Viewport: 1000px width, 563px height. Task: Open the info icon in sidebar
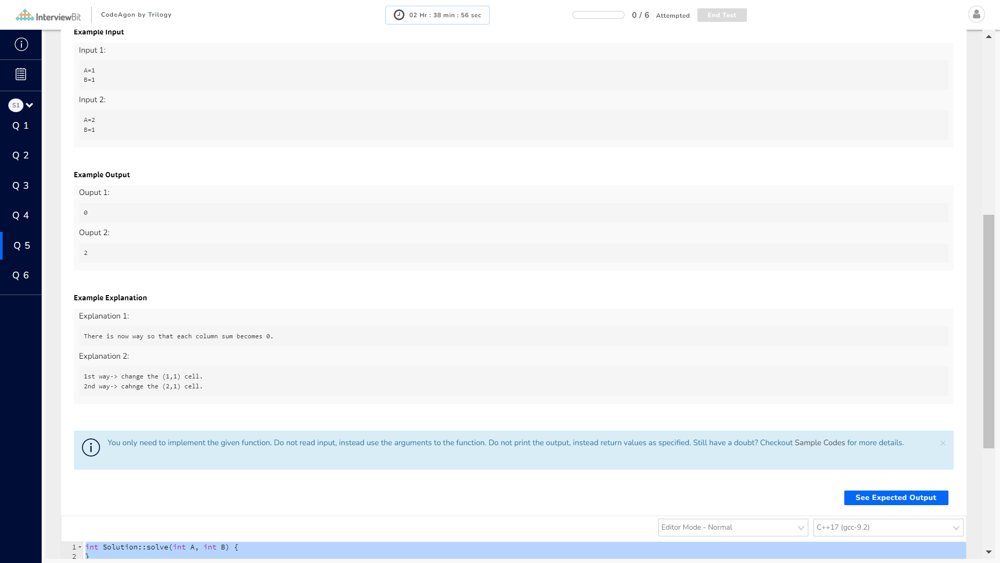pyautogui.click(x=21, y=44)
